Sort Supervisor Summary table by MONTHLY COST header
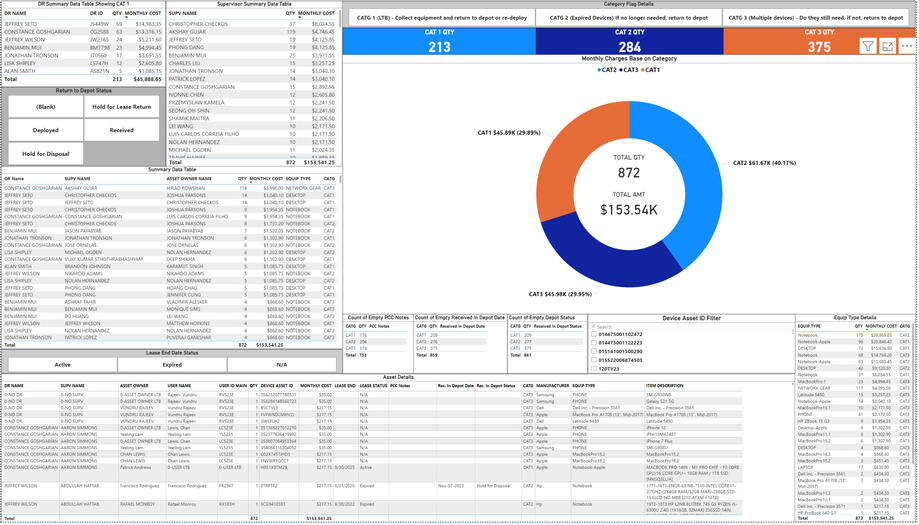919x525 pixels. [316, 12]
